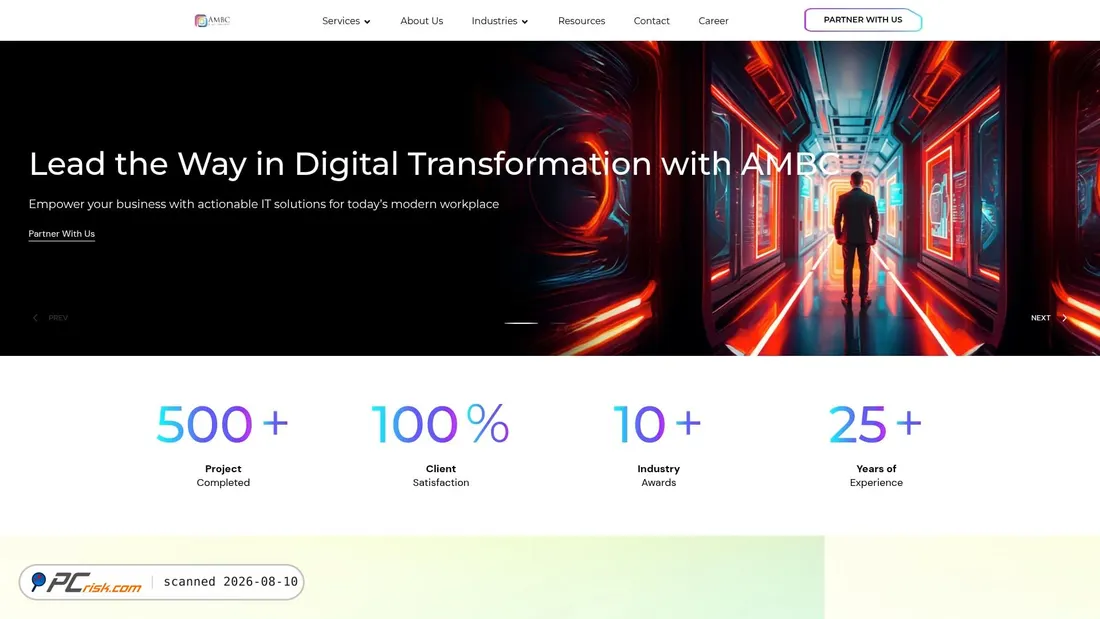Go to the Resources page
This screenshot has width=1100, height=619.
point(582,21)
